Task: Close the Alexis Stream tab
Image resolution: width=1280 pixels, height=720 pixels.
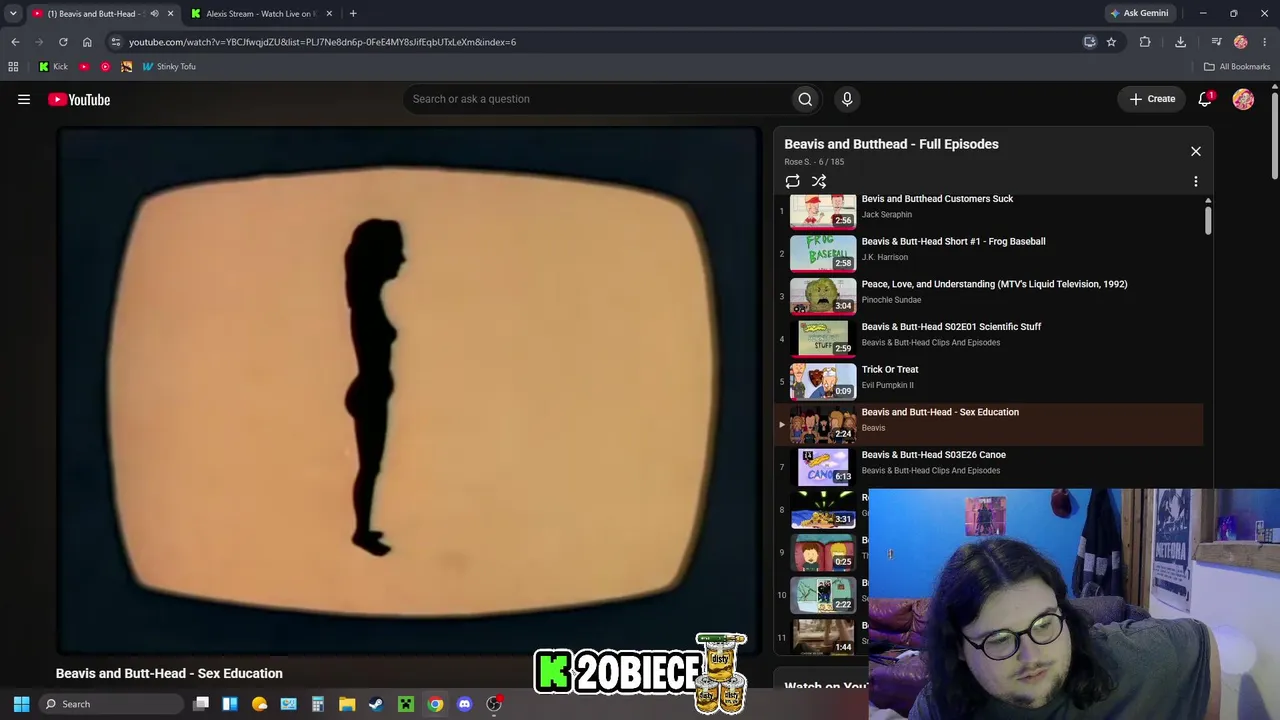Action: pyautogui.click(x=329, y=13)
